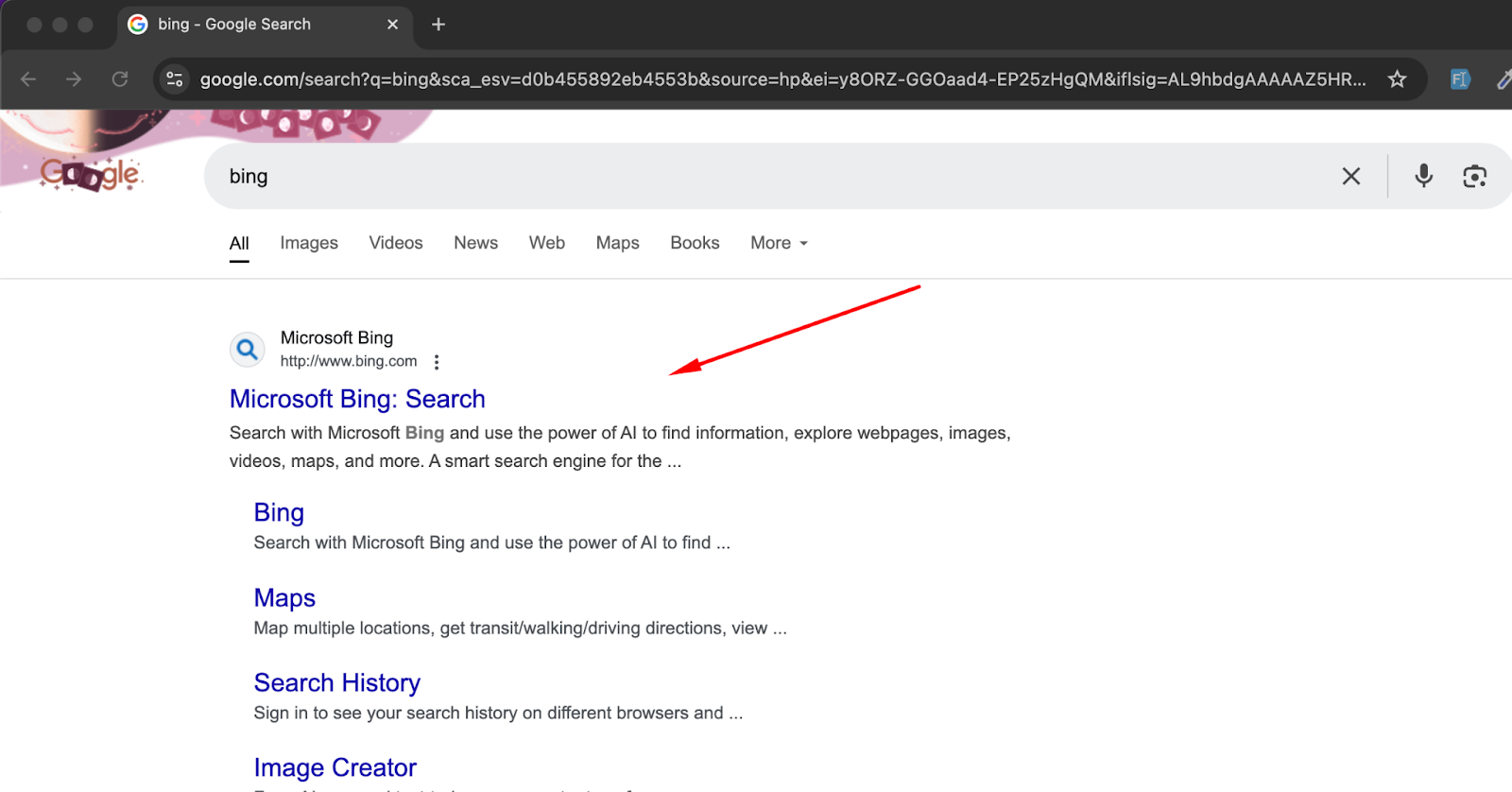Start voice search with microphone icon

click(1423, 176)
